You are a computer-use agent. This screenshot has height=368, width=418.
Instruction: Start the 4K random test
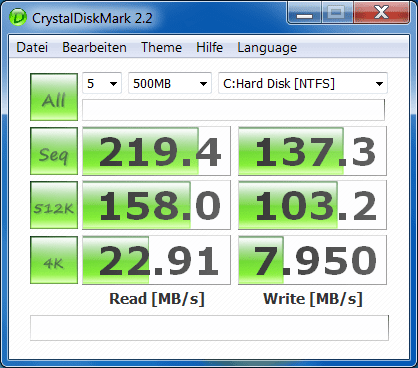coord(54,260)
